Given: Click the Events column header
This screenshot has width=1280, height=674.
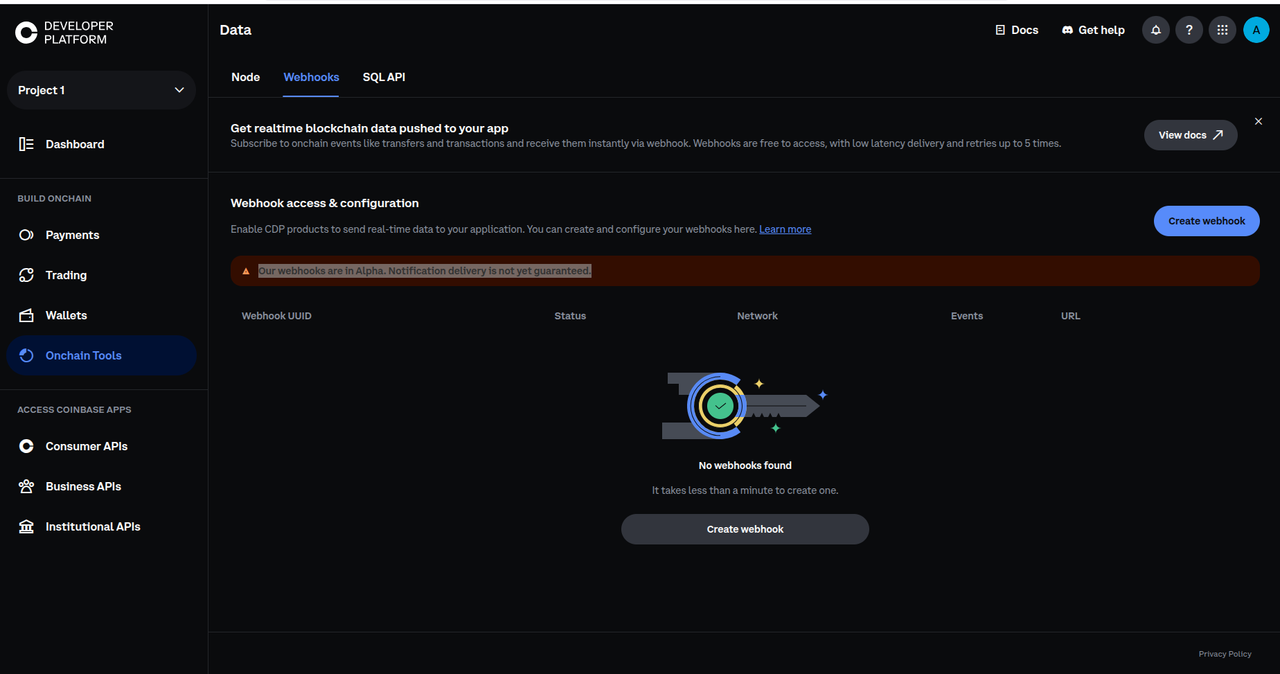Looking at the screenshot, I should [967, 316].
